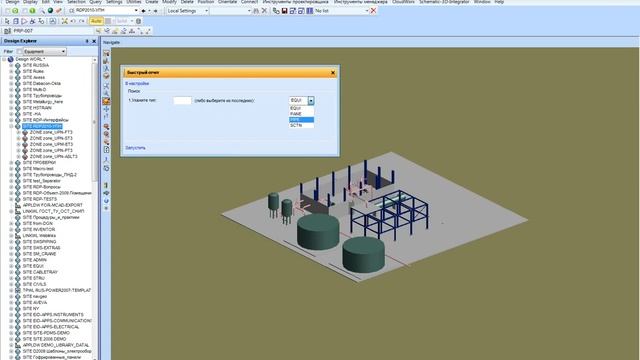The width and height of the screenshot is (640, 360).
Task: Open the Create menu
Action: (x=151, y=2)
